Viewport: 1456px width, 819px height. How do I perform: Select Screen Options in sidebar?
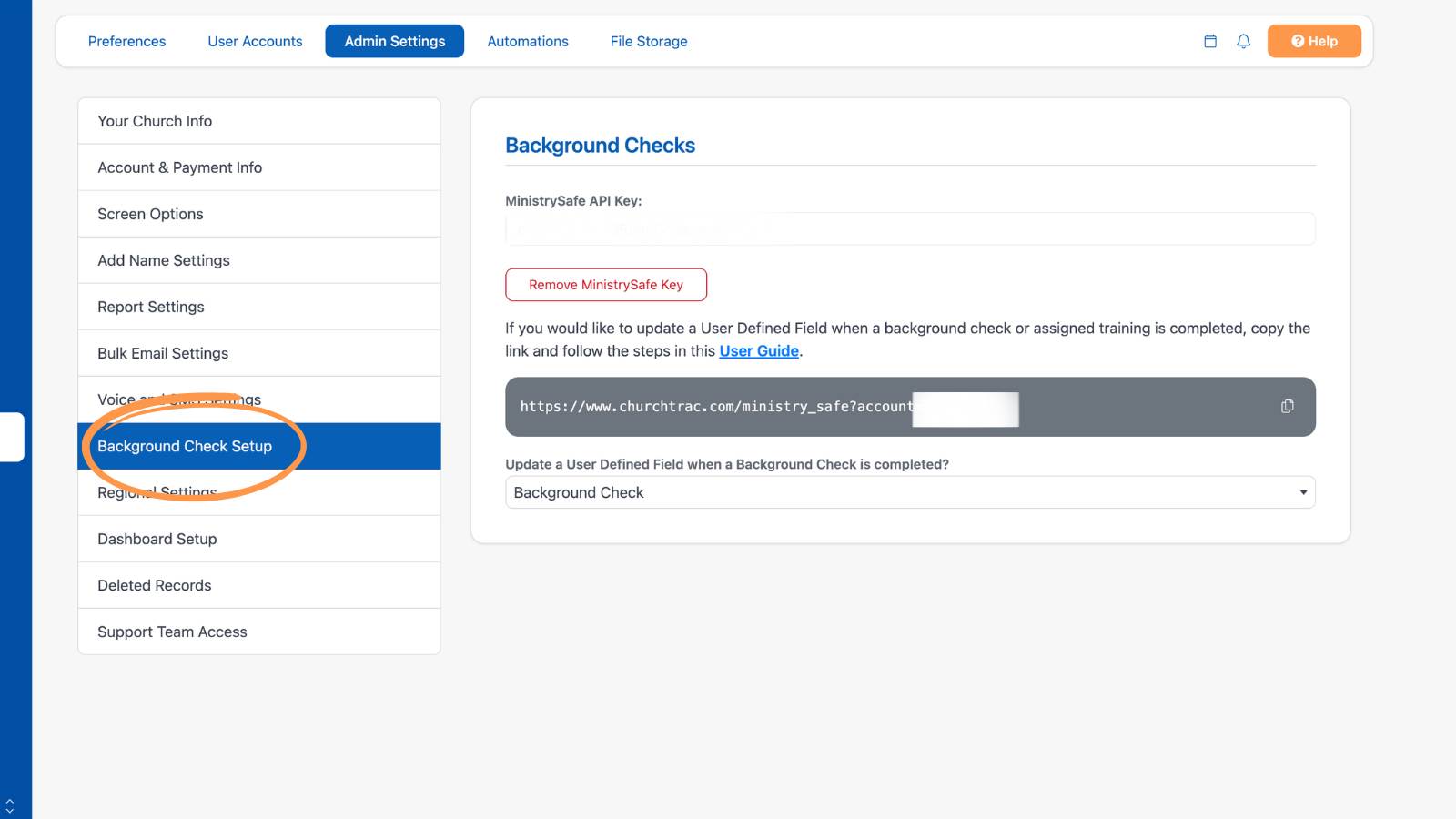[259, 214]
